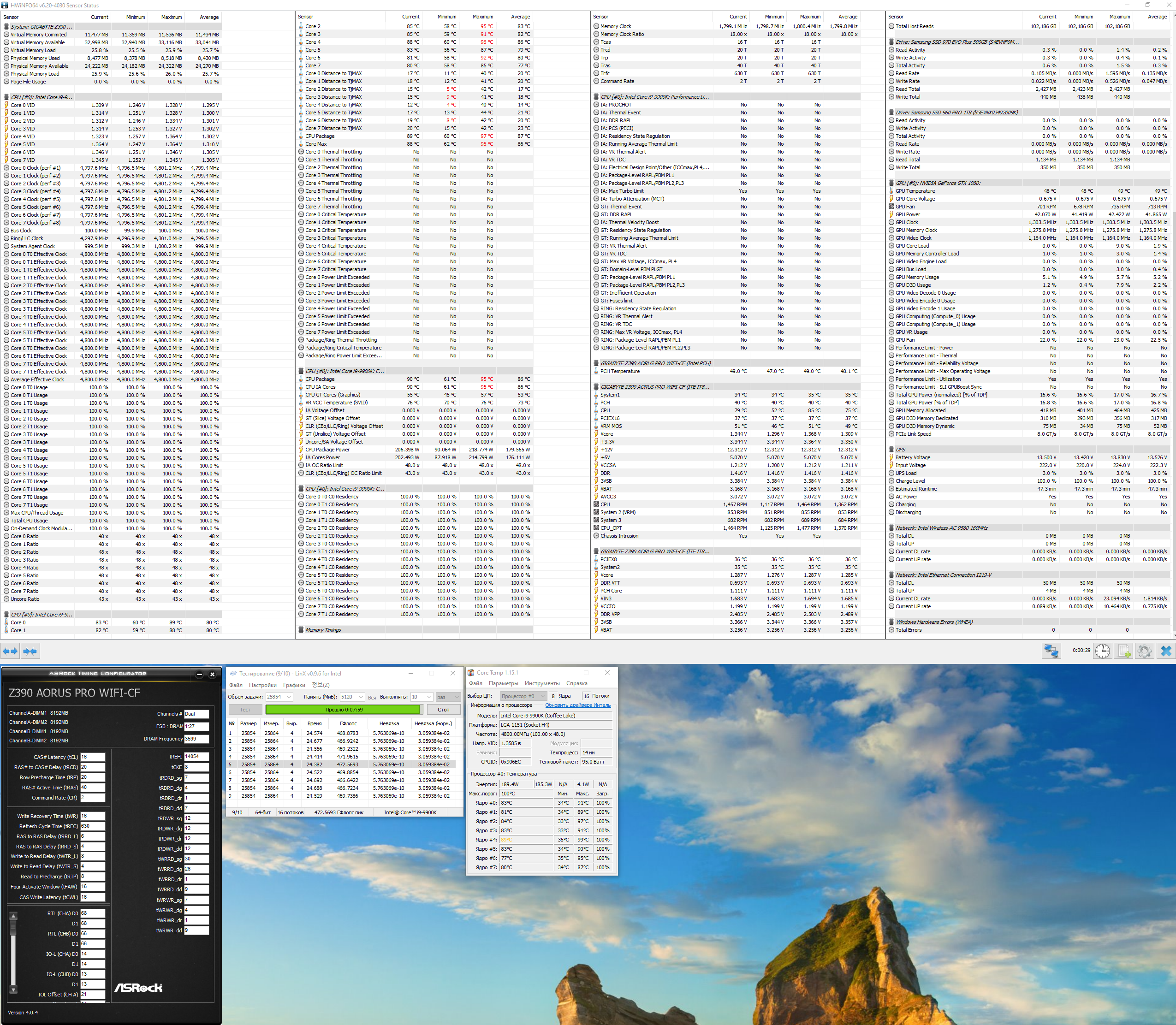Click the CAS# Latency (tCL) field
Image resolution: width=1176 pixels, height=1025 pixels.
pos(92,757)
